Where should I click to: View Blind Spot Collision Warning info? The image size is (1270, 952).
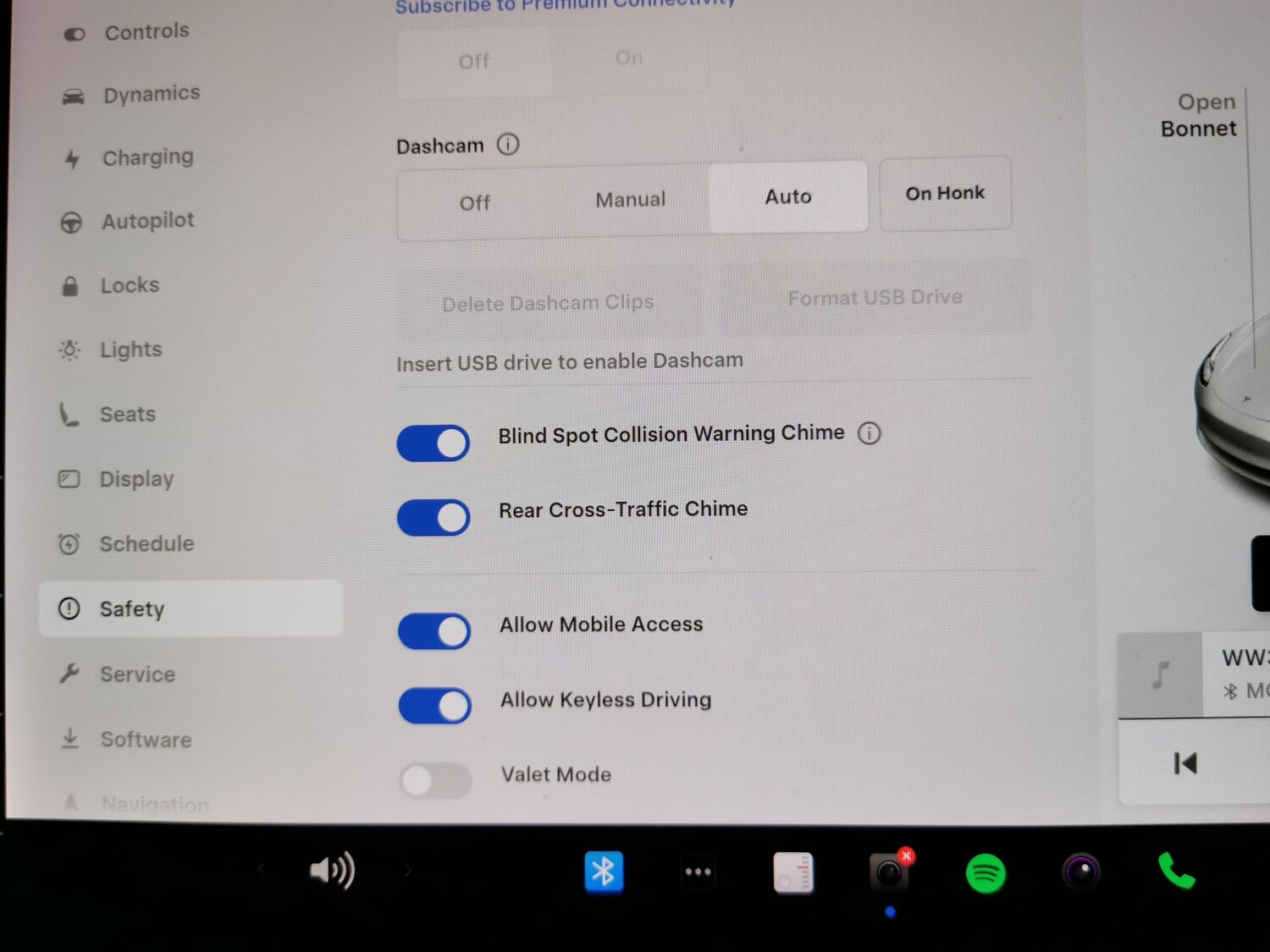click(x=870, y=433)
